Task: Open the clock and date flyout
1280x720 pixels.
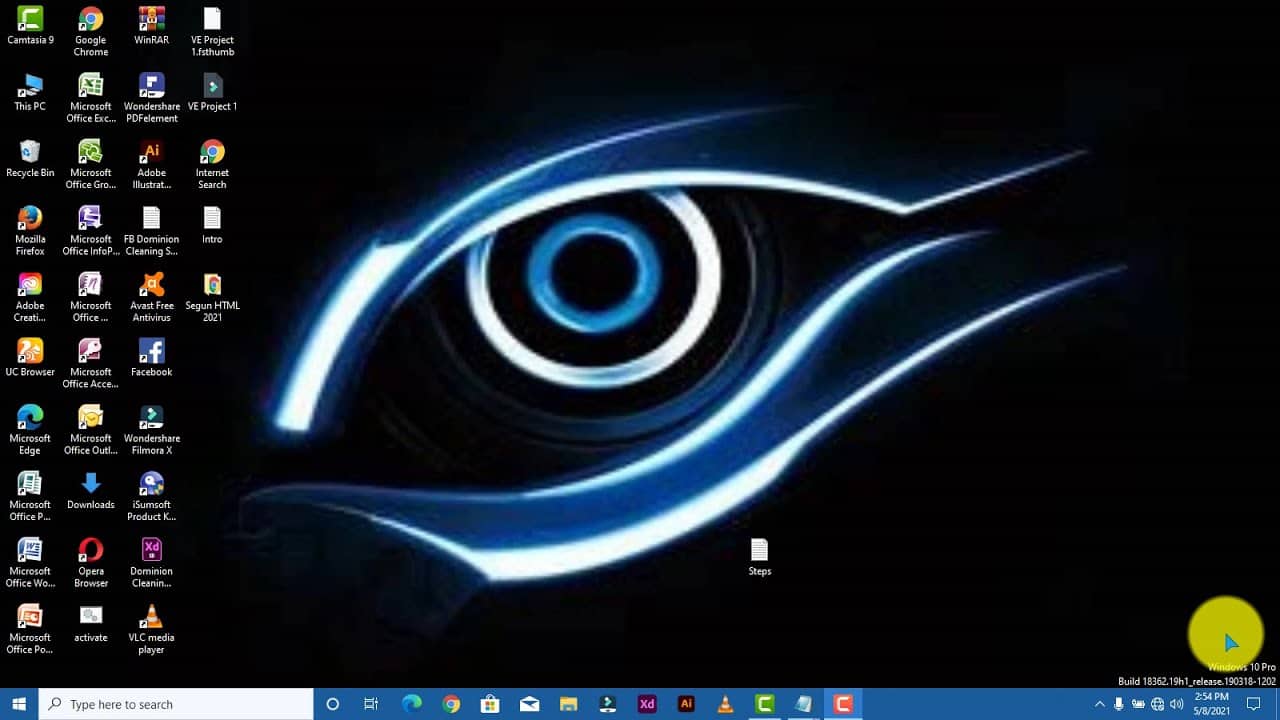Action: [1211, 704]
